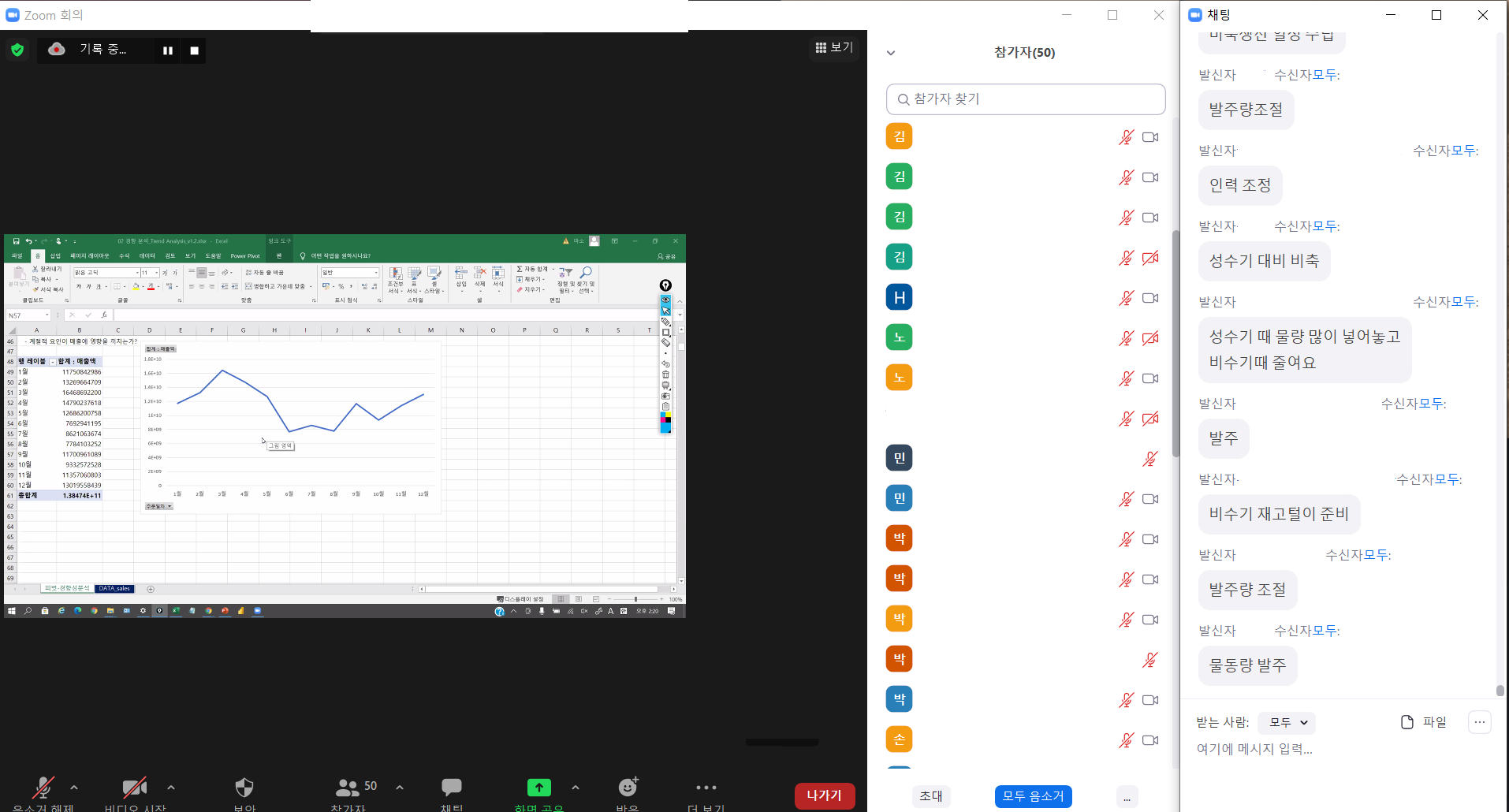This screenshot has width=1509, height=812.
Task: Collapse the participants panel chevron
Action: (891, 53)
